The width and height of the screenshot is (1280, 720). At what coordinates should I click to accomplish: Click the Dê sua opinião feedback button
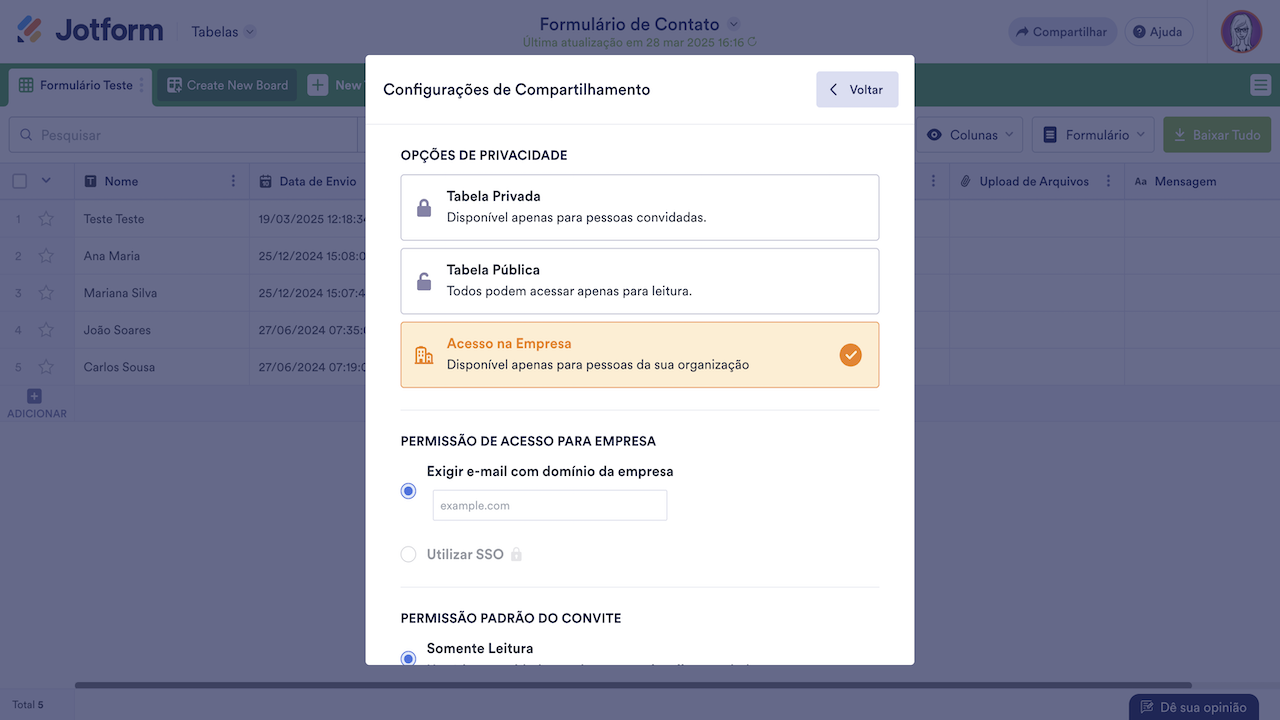pyautogui.click(x=1193, y=707)
